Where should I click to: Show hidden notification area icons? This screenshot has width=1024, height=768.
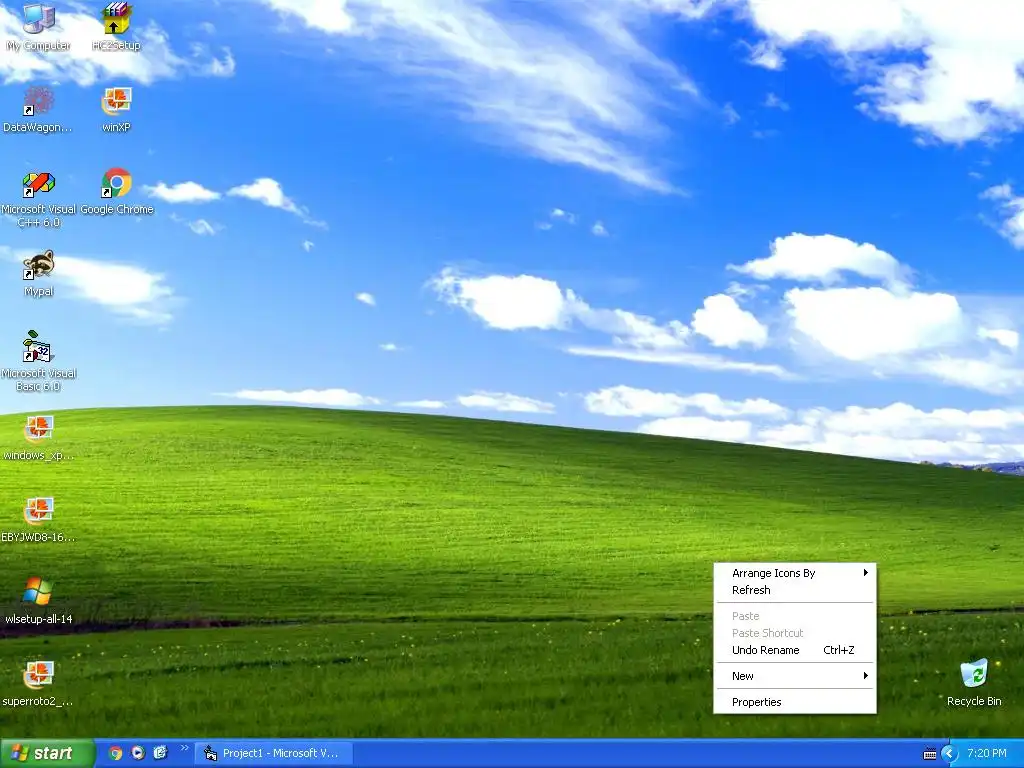click(949, 753)
